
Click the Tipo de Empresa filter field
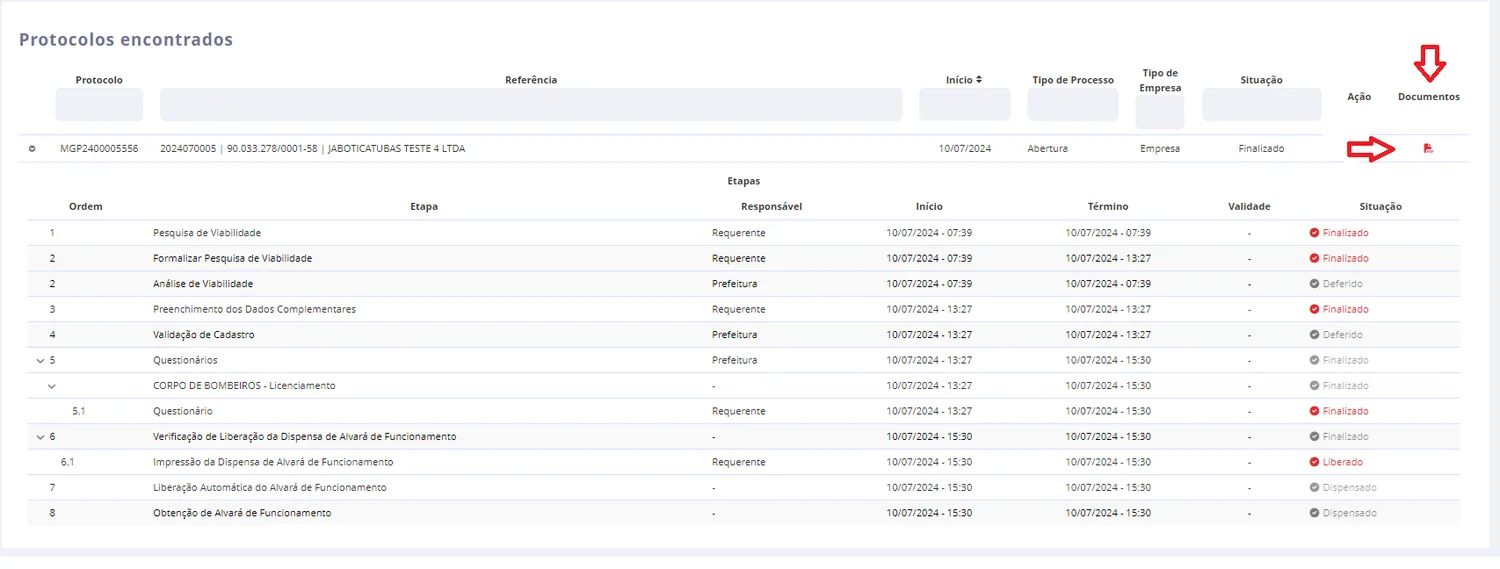(1160, 112)
